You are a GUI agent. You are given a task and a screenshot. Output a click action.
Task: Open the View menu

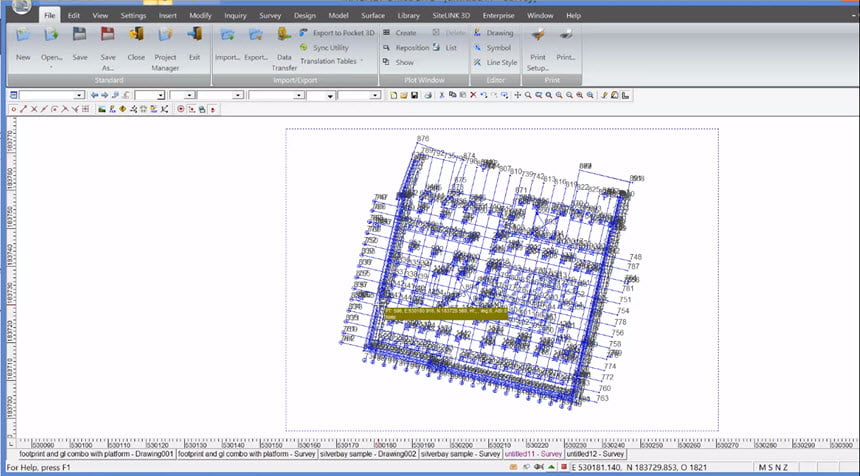coord(100,15)
